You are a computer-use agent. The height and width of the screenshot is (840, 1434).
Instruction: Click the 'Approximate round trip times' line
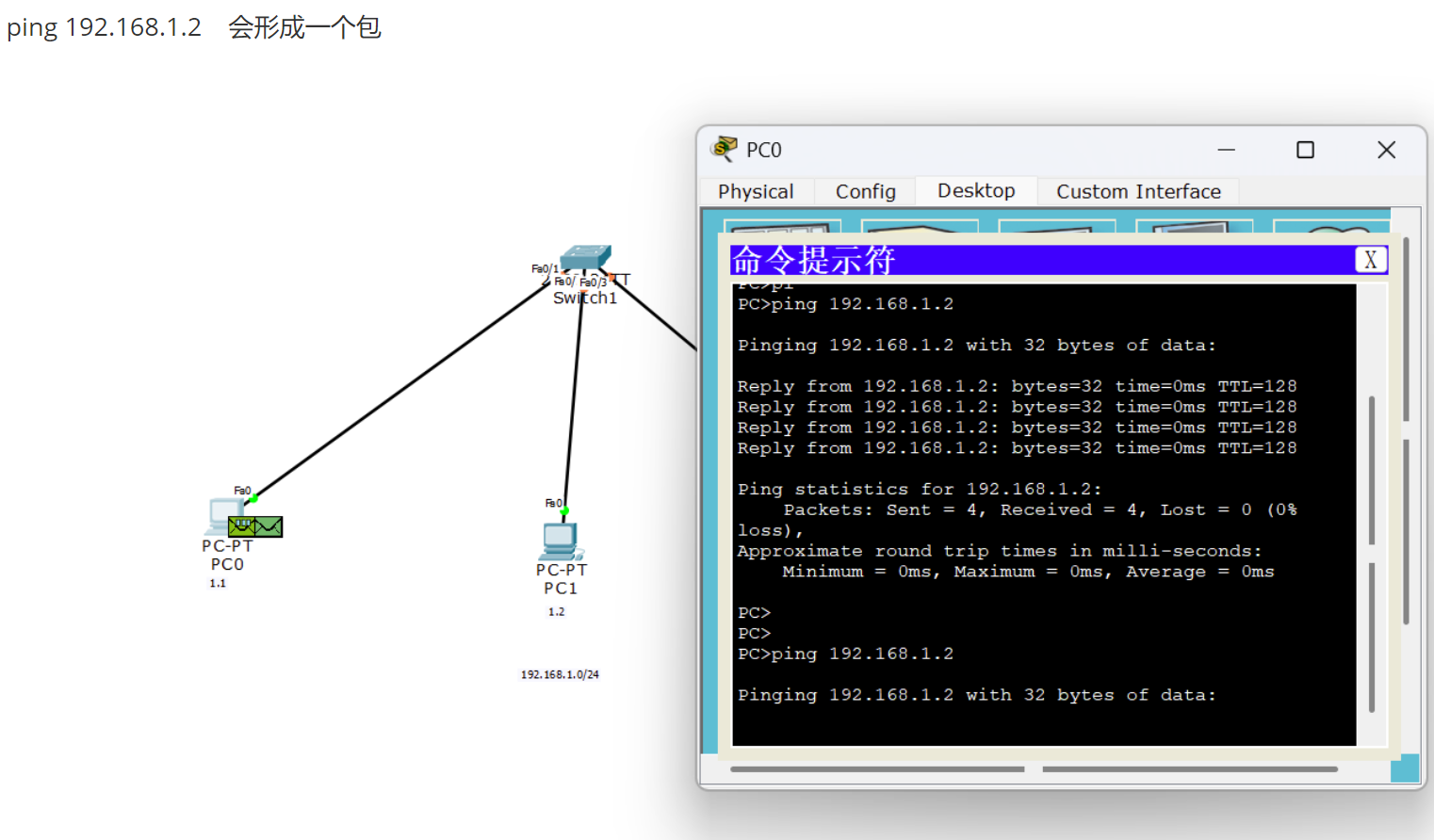(1000, 551)
